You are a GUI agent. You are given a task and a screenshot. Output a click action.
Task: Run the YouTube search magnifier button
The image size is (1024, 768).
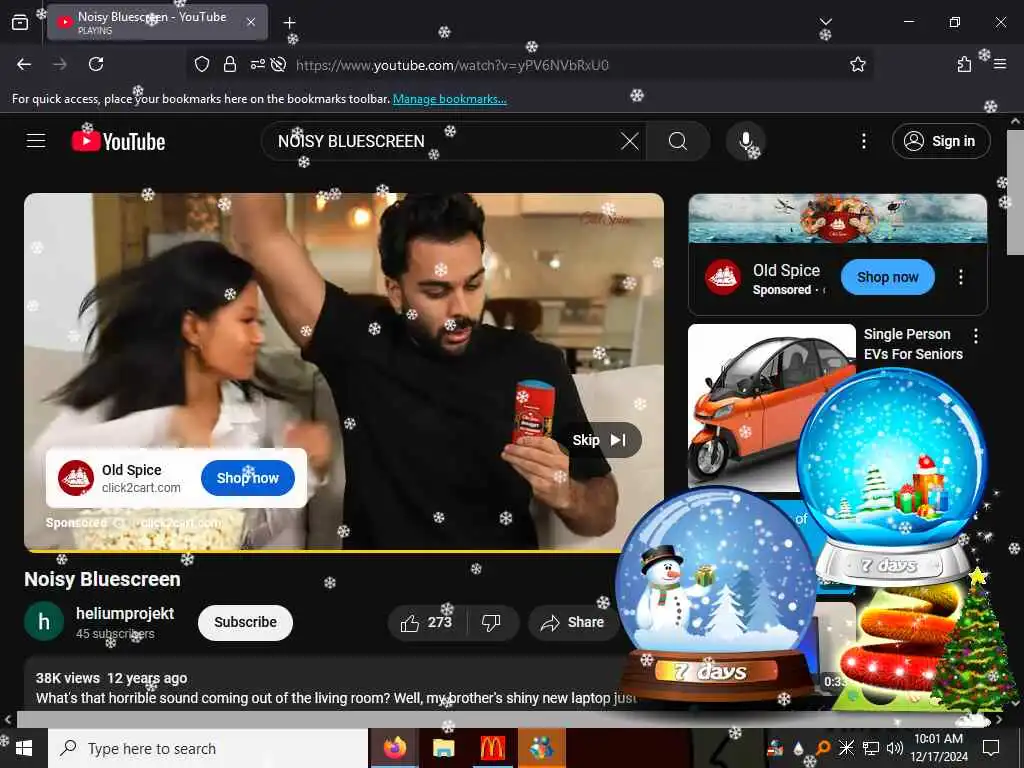pyautogui.click(x=678, y=141)
